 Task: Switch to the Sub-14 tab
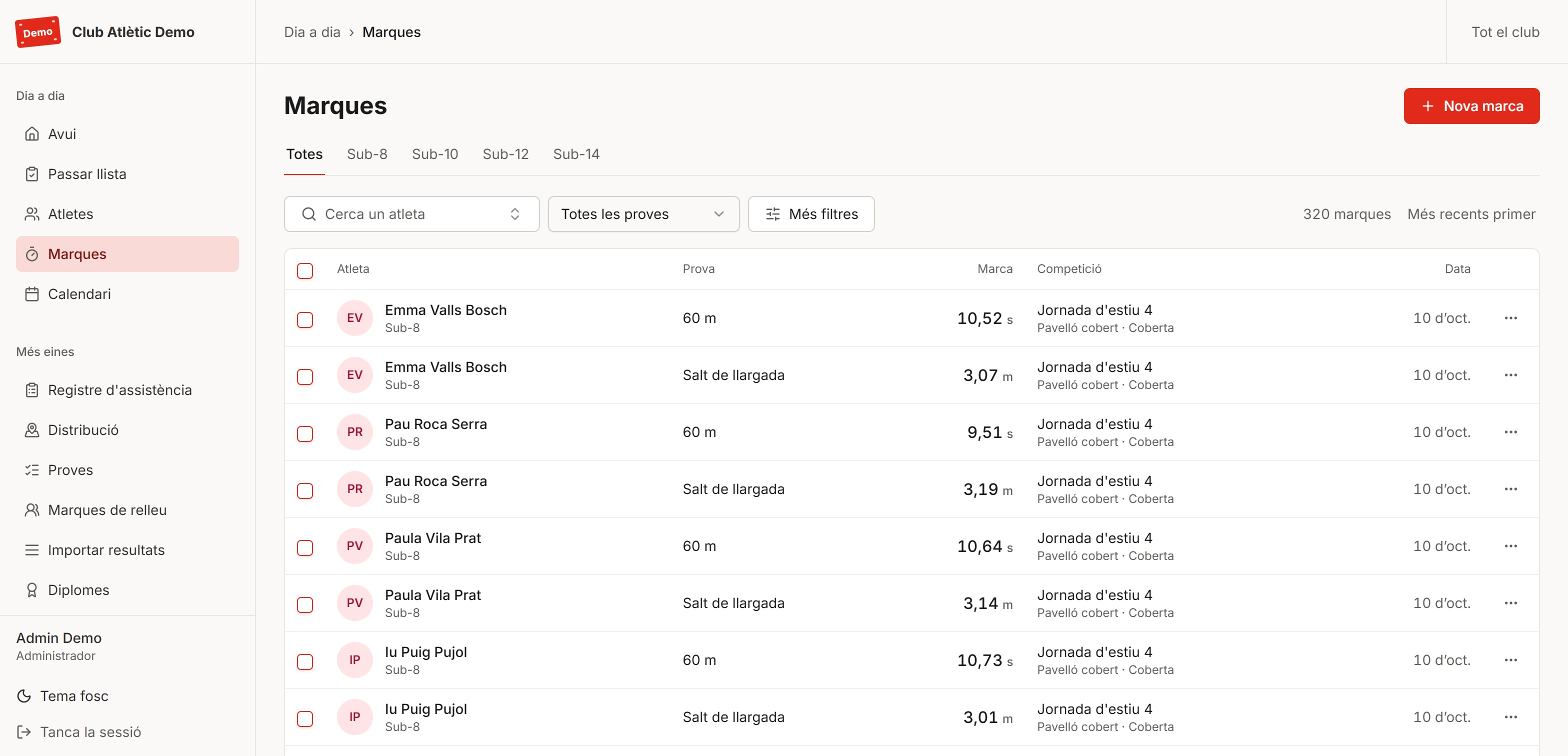click(576, 154)
